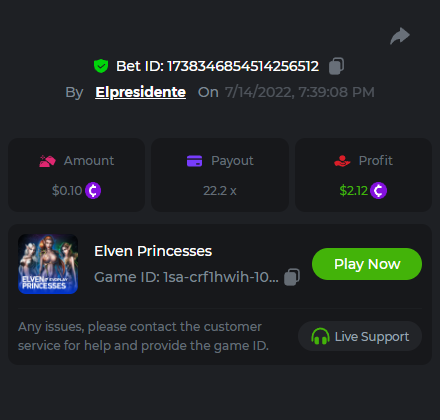
Task: Click the $2.12 profit amount
Action: tap(354, 191)
